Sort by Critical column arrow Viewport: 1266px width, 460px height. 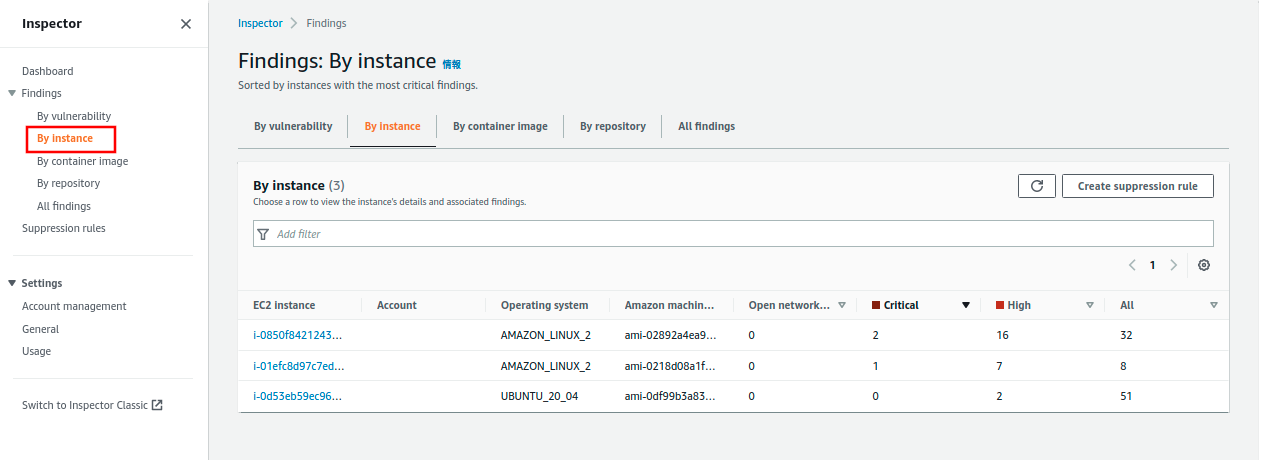[x=965, y=306]
